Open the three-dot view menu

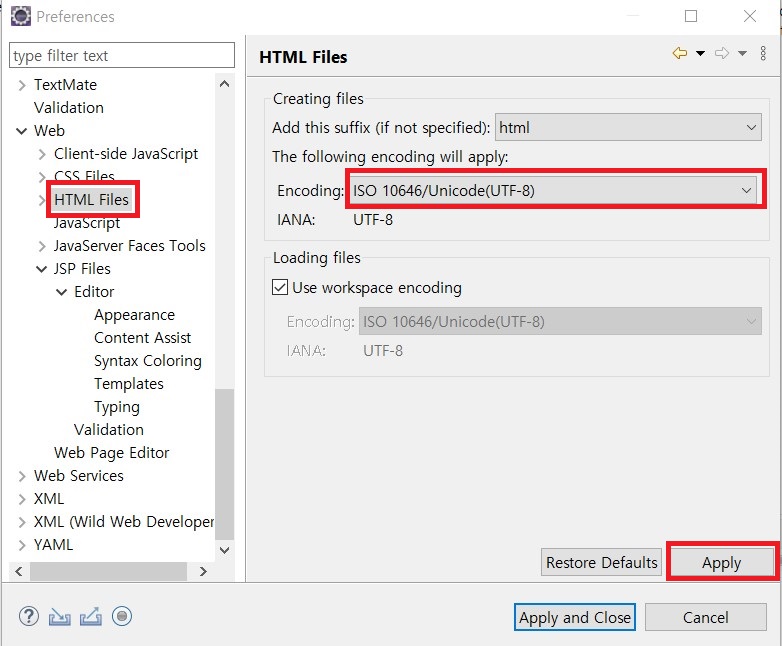[763, 53]
